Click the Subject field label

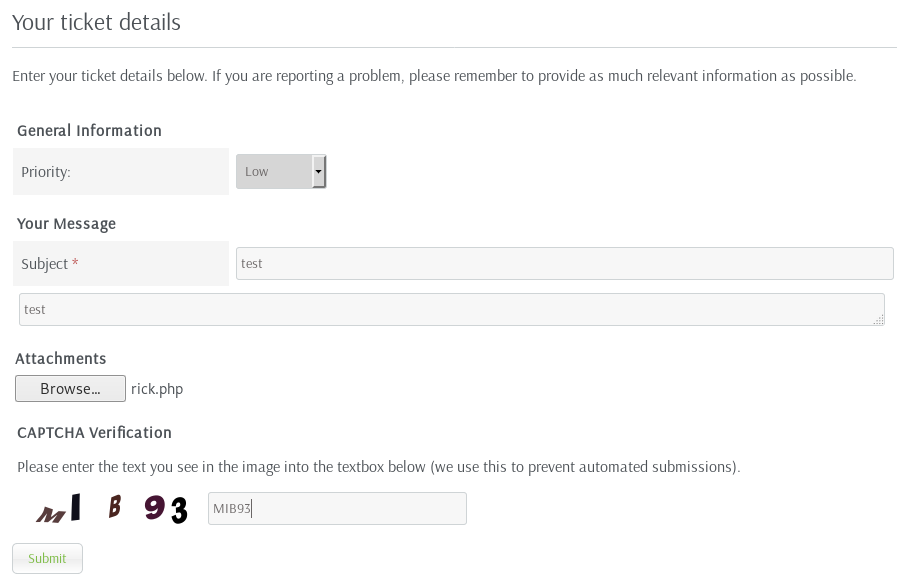44,264
